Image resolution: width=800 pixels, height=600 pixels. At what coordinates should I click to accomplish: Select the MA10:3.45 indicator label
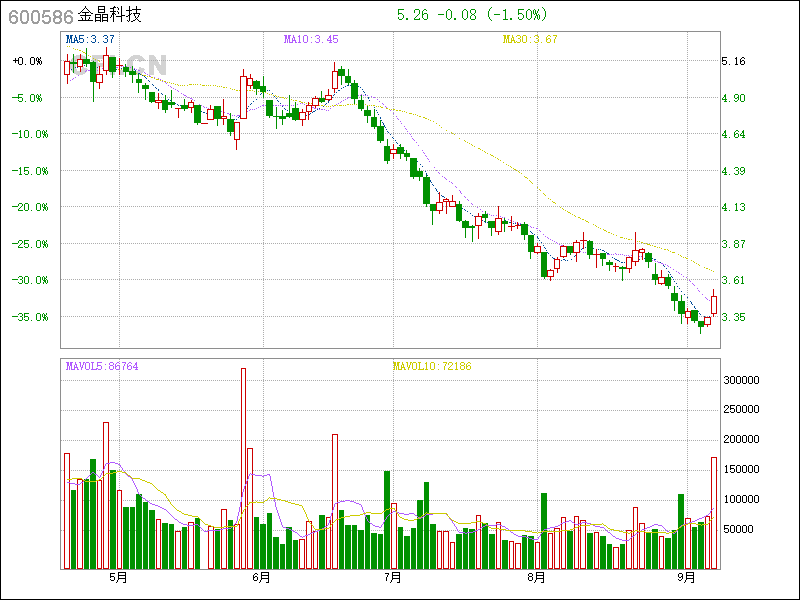coord(311,39)
